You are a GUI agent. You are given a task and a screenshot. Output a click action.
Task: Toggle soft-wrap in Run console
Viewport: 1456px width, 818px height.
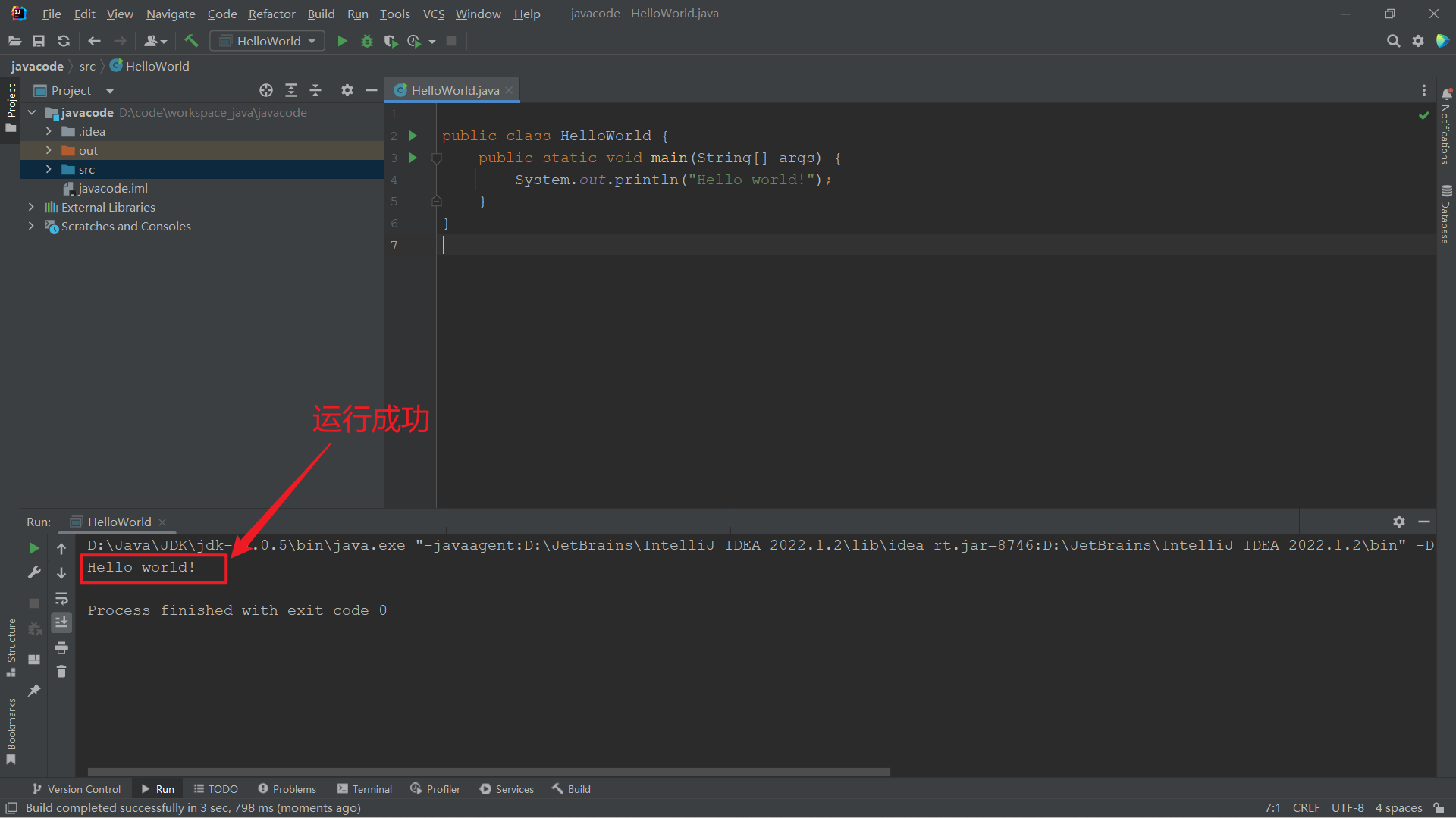61,598
